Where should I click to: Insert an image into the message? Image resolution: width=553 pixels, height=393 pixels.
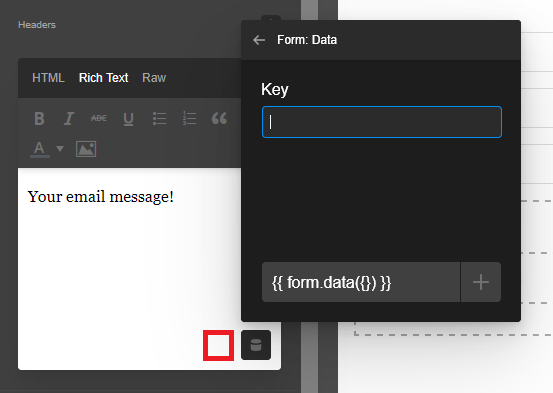(86, 149)
